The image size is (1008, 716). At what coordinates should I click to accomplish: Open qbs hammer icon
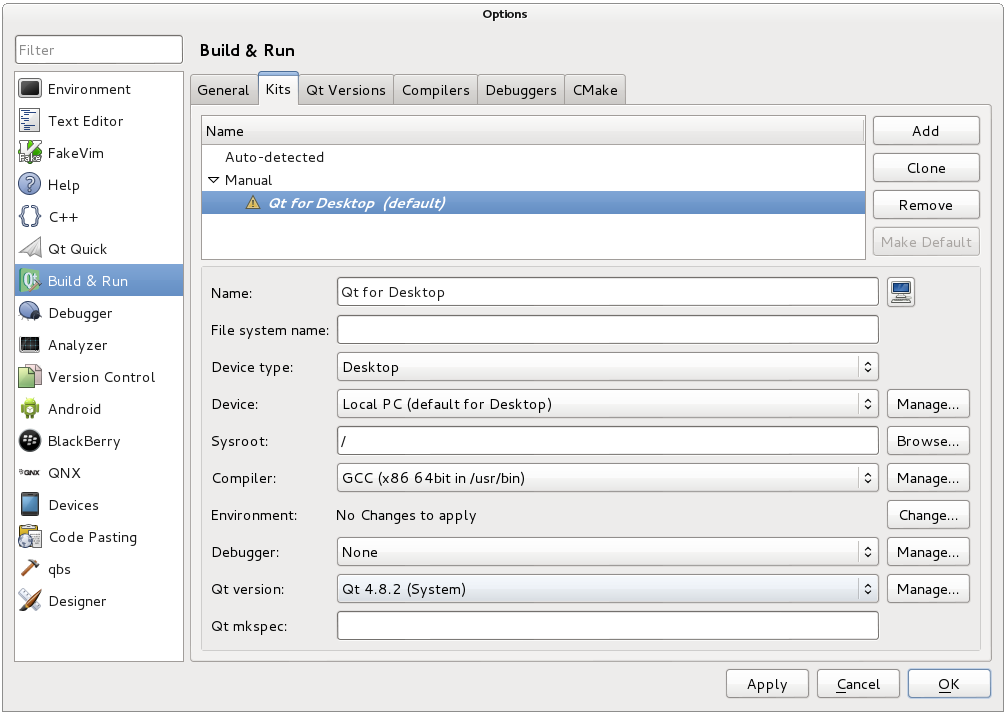tap(30, 569)
